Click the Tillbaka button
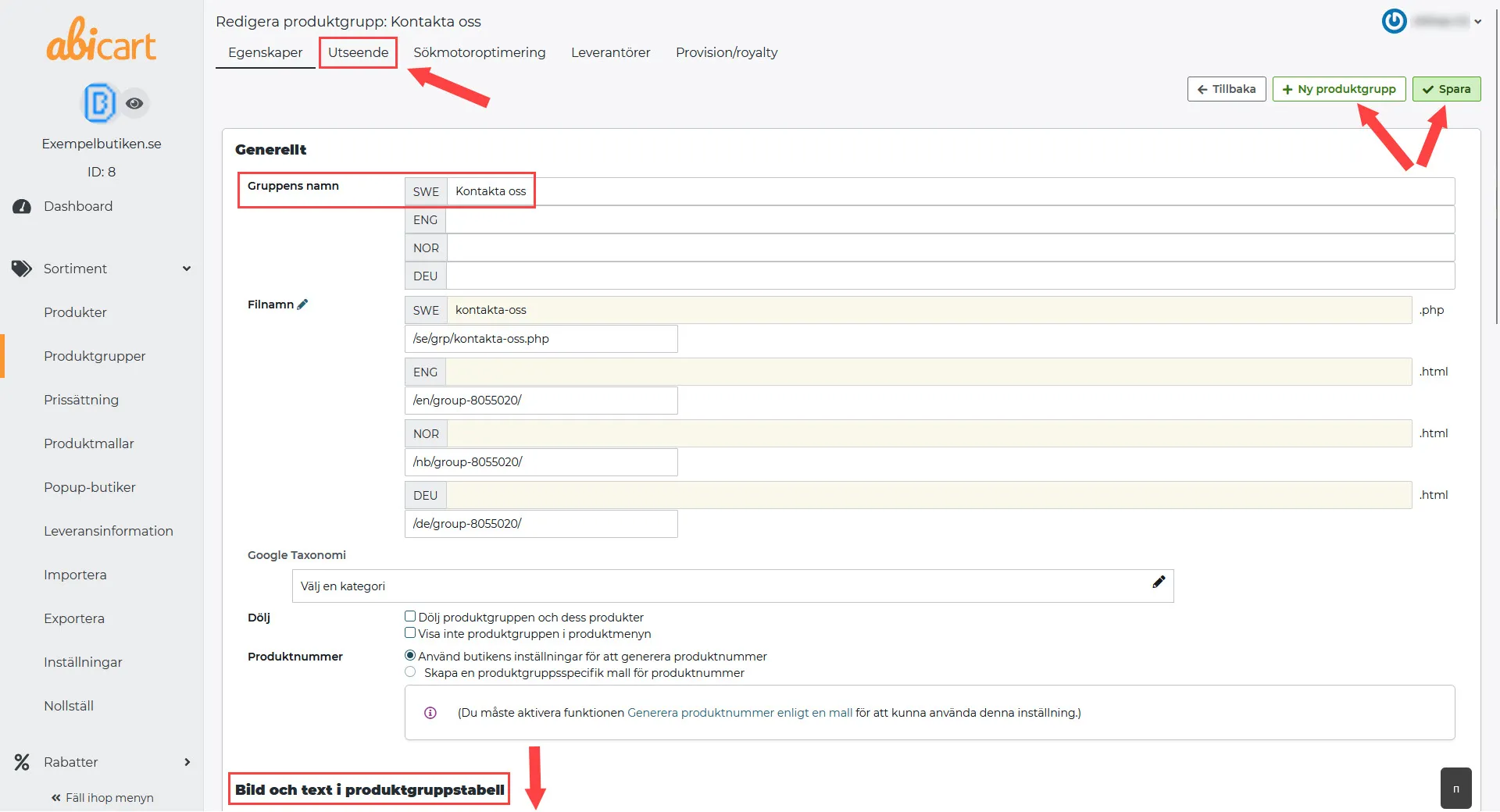Image resolution: width=1500 pixels, height=812 pixels. pos(1227,89)
